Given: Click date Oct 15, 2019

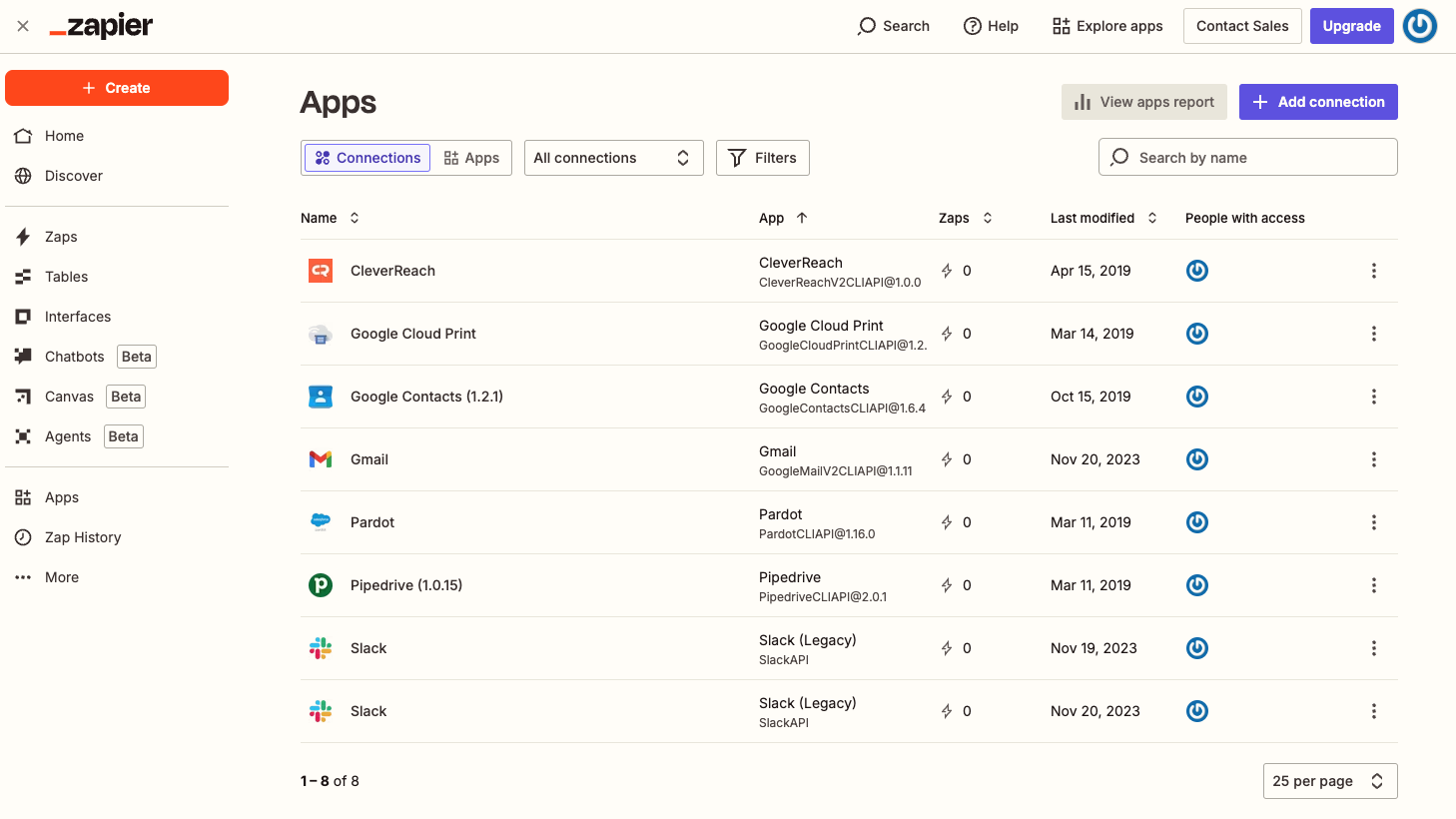Looking at the screenshot, I should 1091,397.
